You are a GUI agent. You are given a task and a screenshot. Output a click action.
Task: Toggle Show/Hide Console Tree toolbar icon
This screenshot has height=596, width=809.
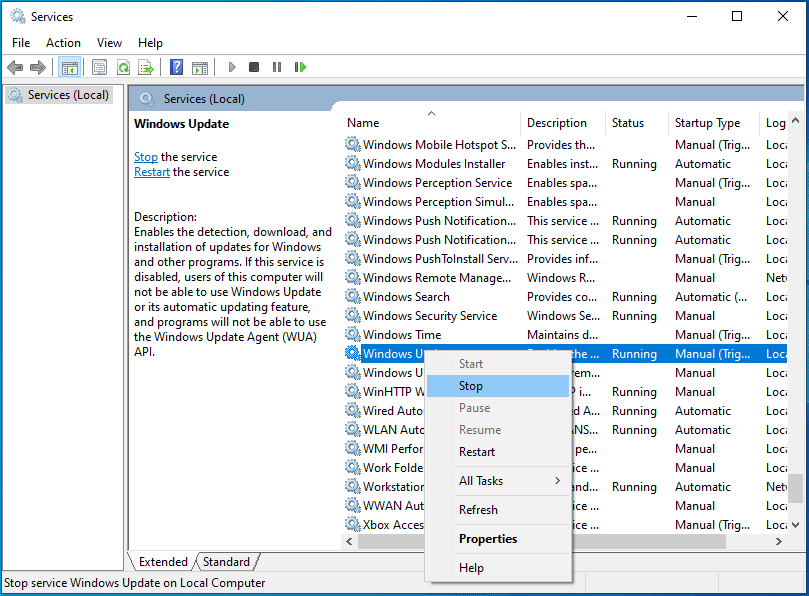tap(70, 67)
